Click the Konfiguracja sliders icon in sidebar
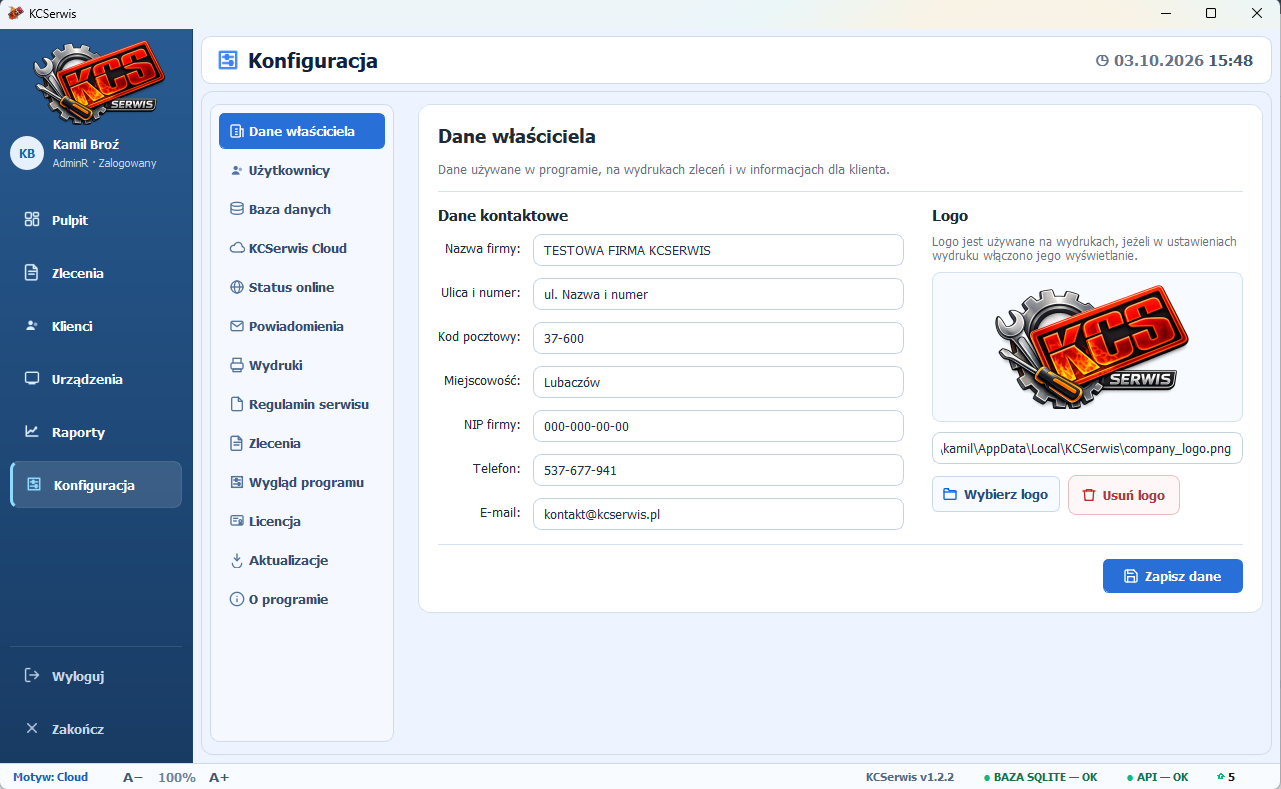The width and height of the screenshot is (1281, 789). (34, 485)
